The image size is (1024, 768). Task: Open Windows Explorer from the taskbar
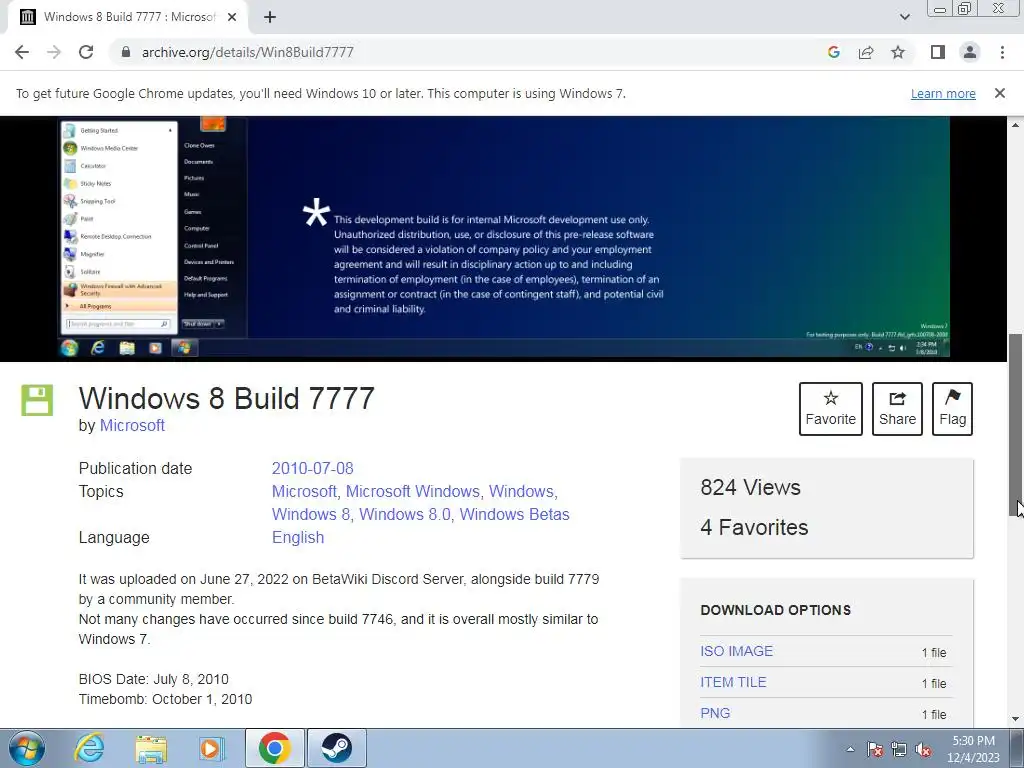[151, 749]
